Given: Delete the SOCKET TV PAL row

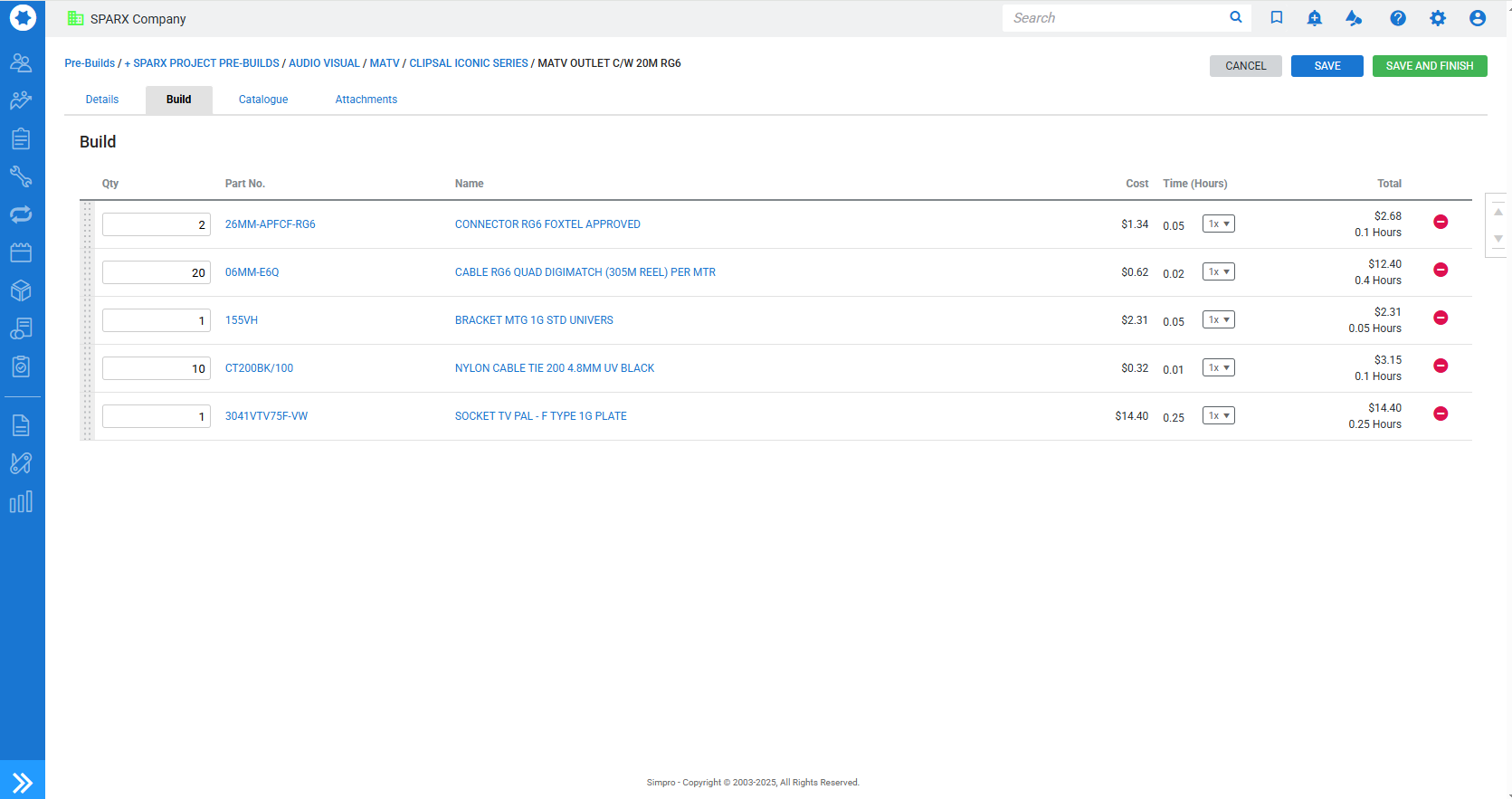Looking at the screenshot, I should coord(1441,414).
